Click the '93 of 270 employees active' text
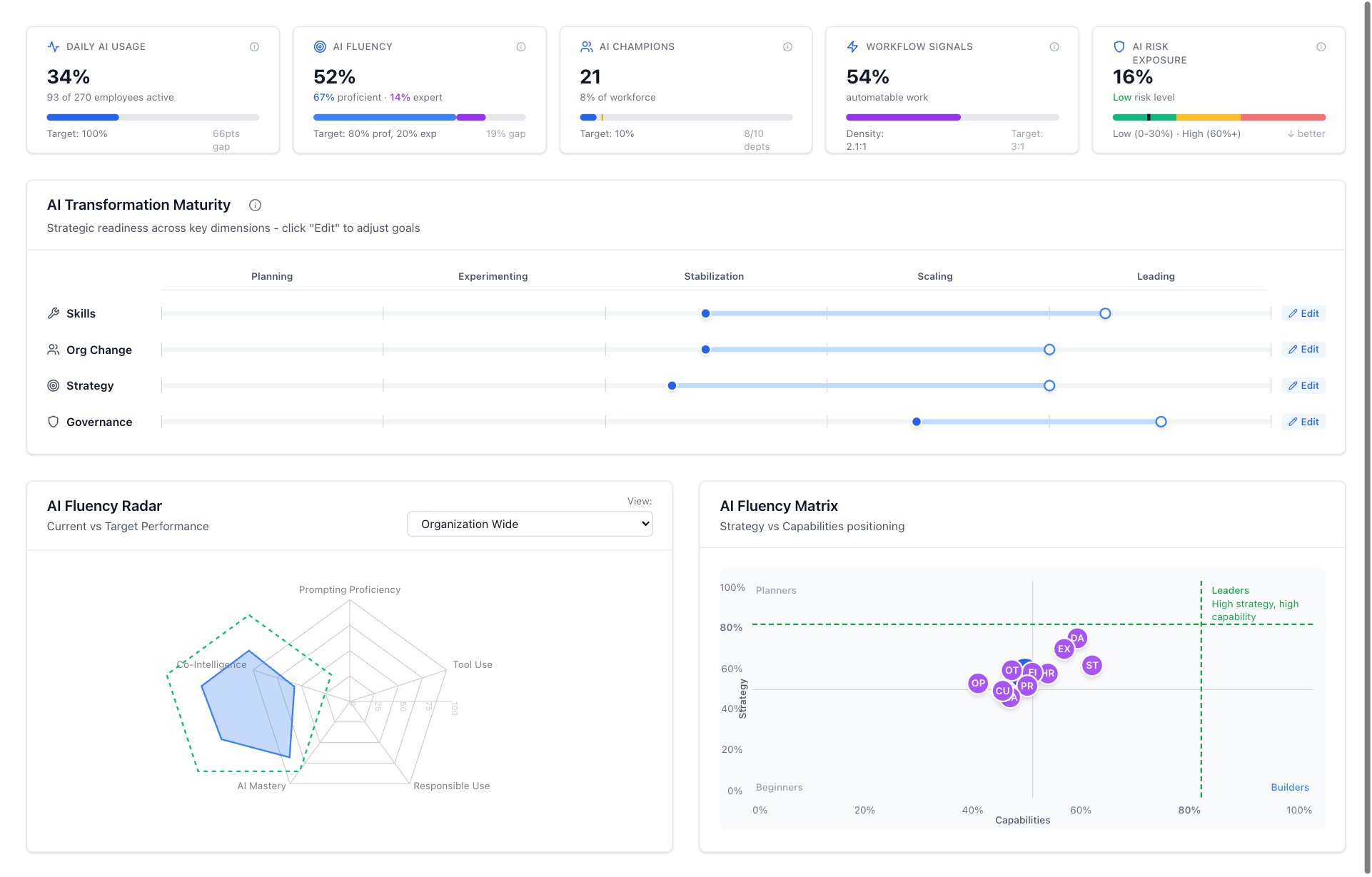Image resolution: width=1372 pixels, height=877 pixels. tap(111, 98)
